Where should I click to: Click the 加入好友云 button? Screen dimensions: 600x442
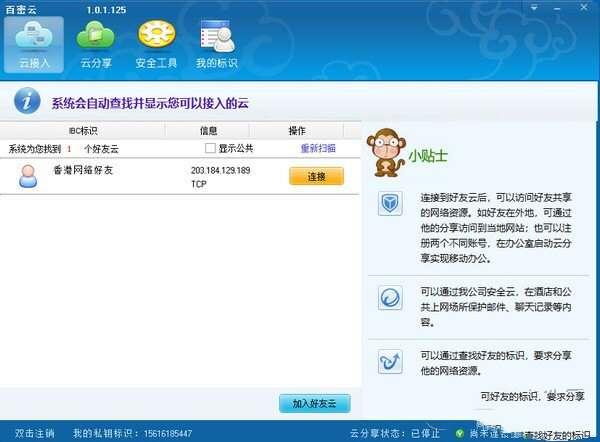pos(314,403)
